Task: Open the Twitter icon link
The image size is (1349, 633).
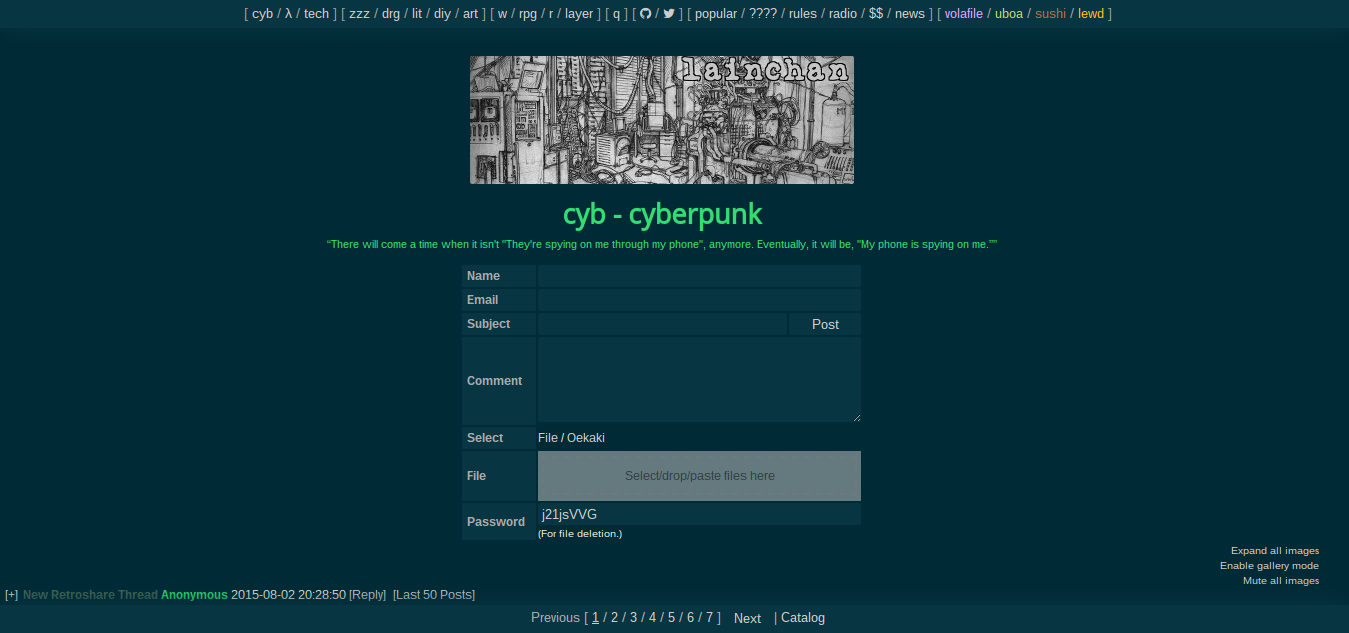Action: tap(669, 13)
